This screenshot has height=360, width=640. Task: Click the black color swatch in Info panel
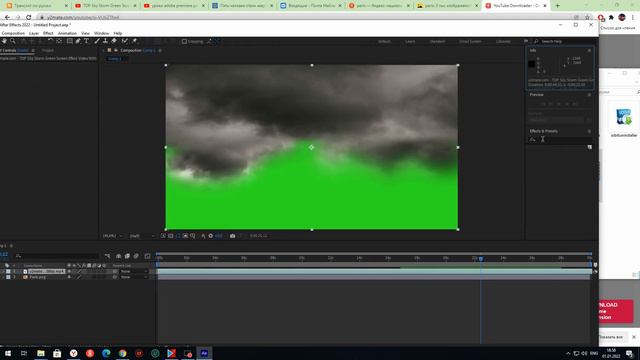[x=531, y=64]
